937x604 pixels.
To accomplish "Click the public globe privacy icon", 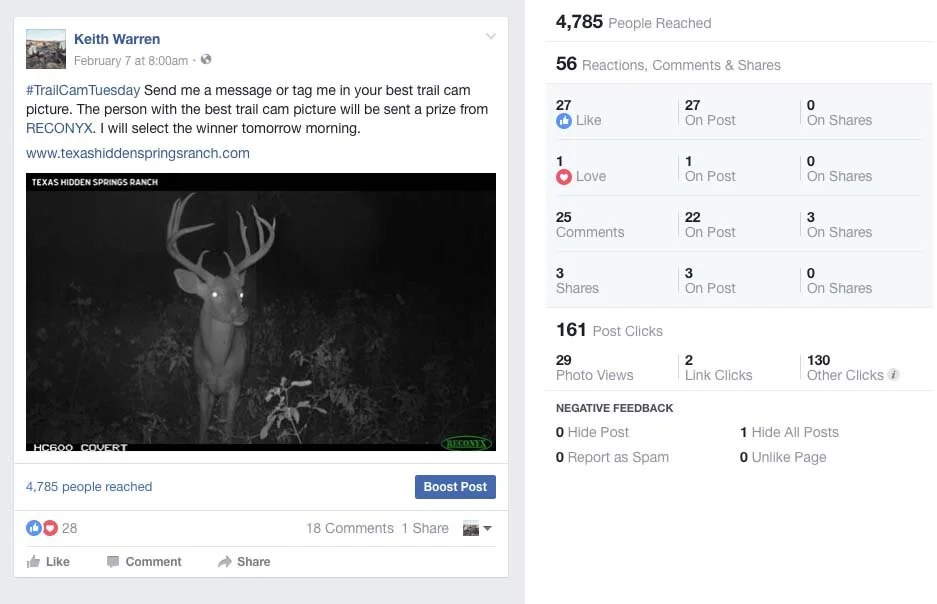I will tap(206, 59).
